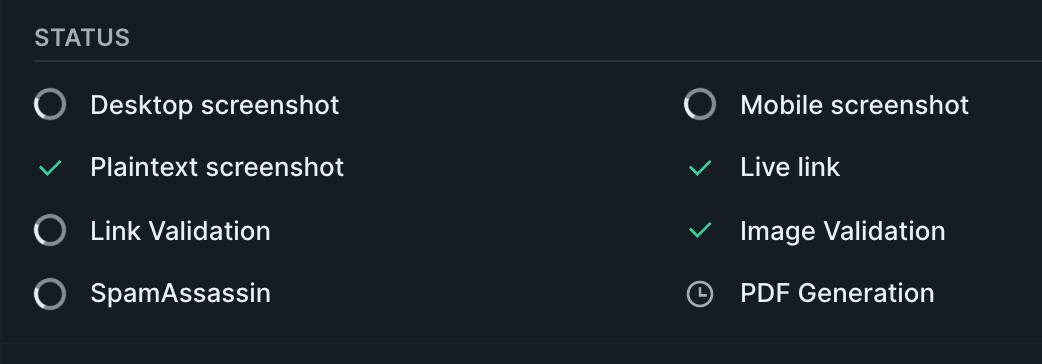Screen dimensions: 1042x364
Task: Click the dark strip below the status panel
Action: pos(521,353)
